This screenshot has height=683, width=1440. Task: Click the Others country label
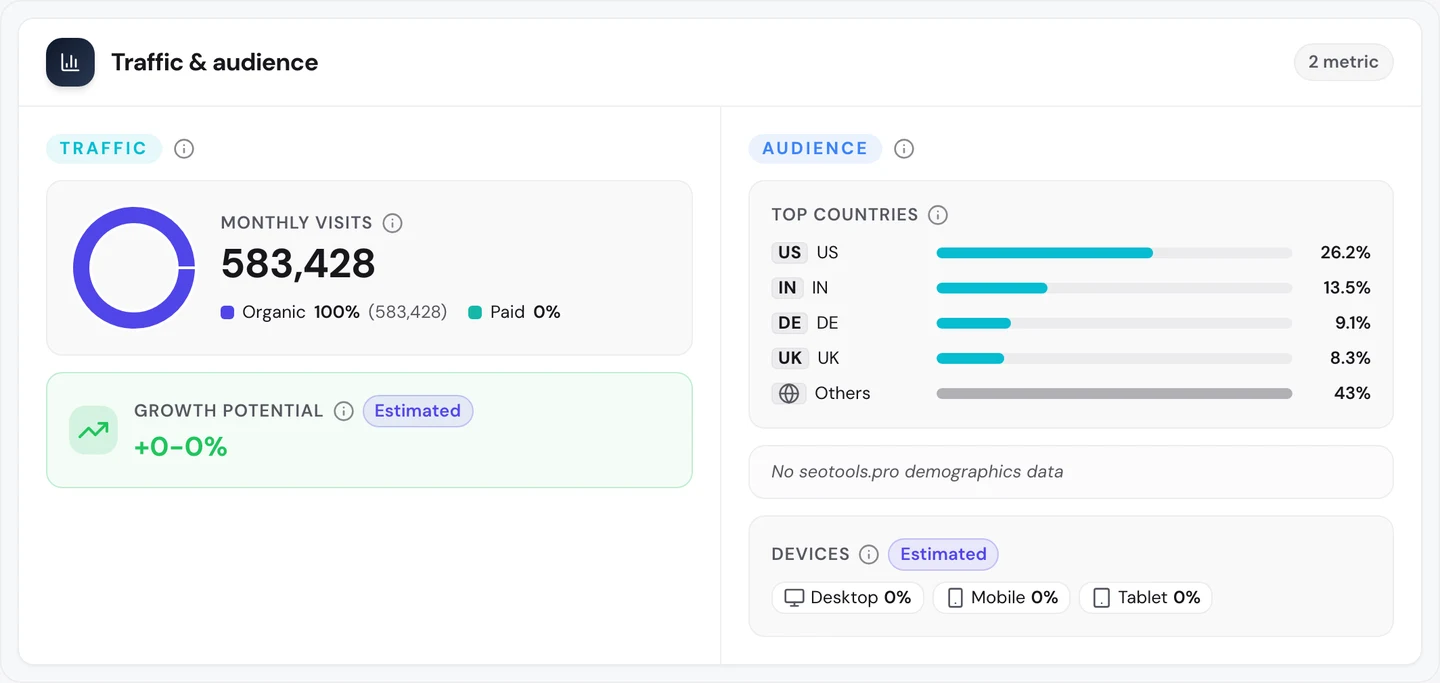(x=842, y=393)
